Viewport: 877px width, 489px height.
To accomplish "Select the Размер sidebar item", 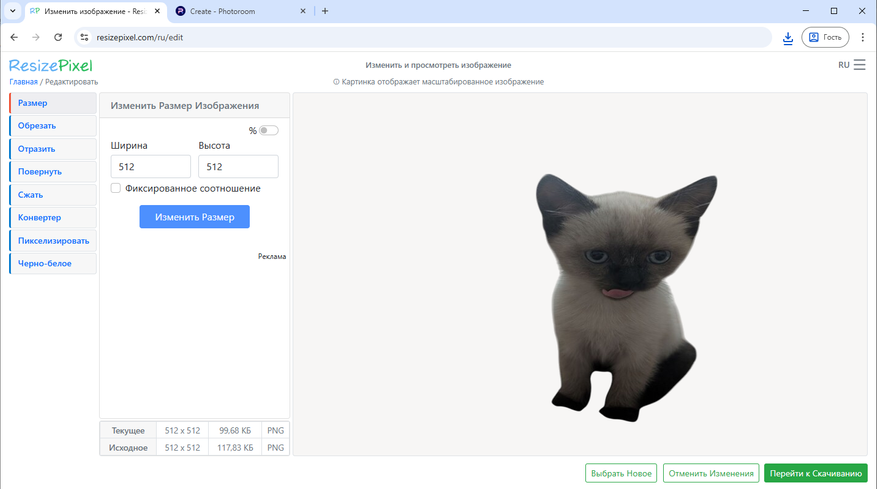I will [x=53, y=103].
